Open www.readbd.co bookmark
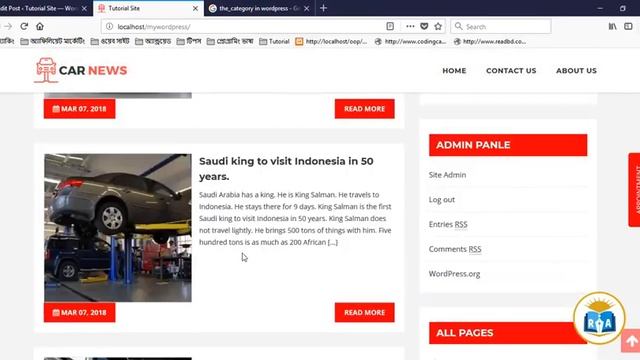This screenshot has height=360, width=640. tap(490, 42)
